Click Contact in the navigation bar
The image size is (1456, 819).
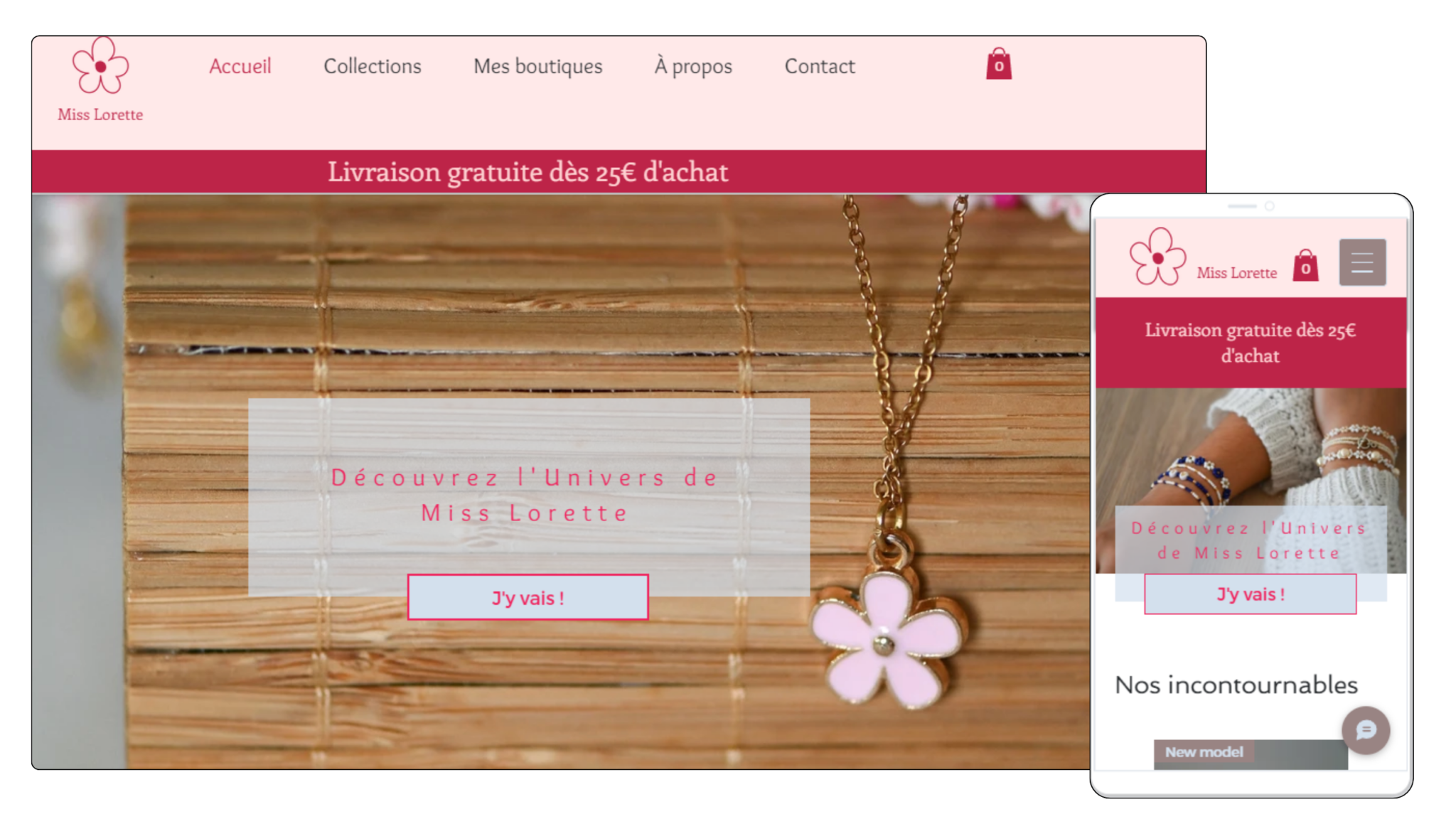click(x=819, y=66)
